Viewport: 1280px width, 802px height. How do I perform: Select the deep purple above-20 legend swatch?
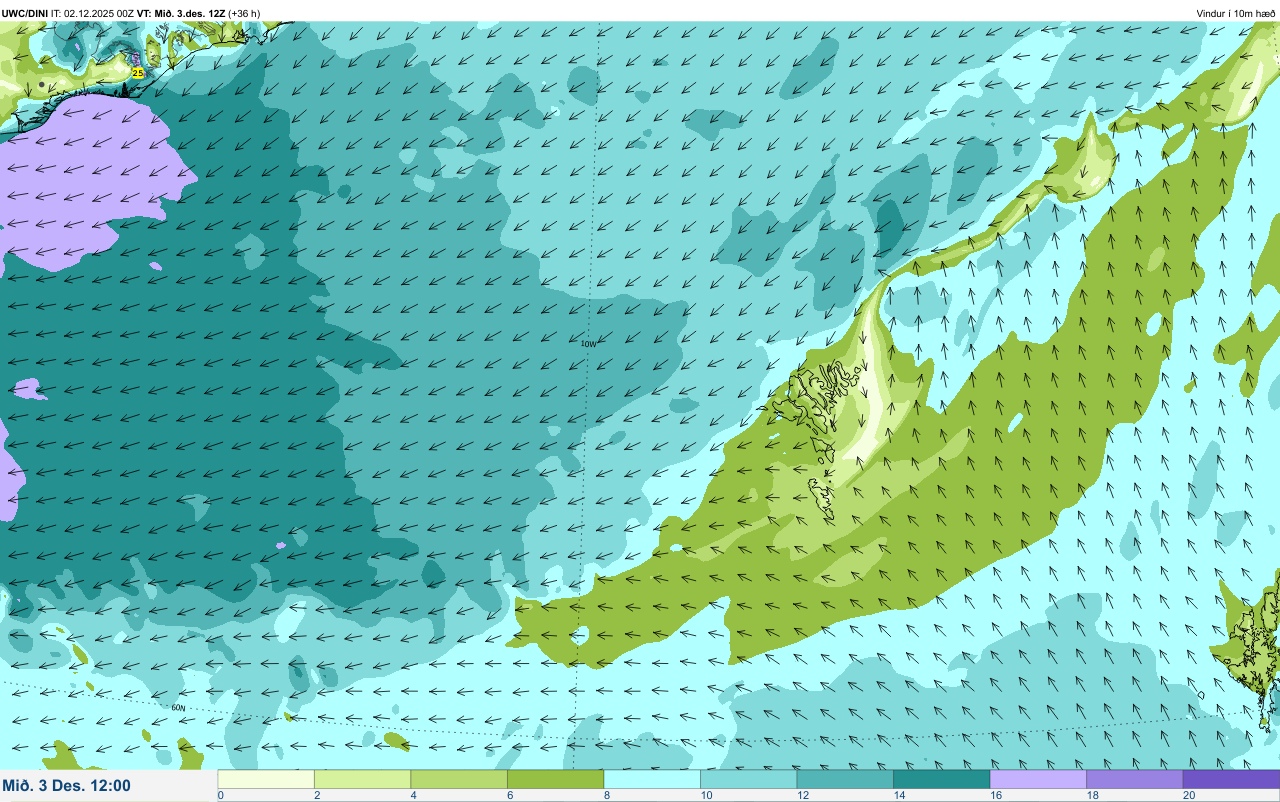pos(1231,779)
